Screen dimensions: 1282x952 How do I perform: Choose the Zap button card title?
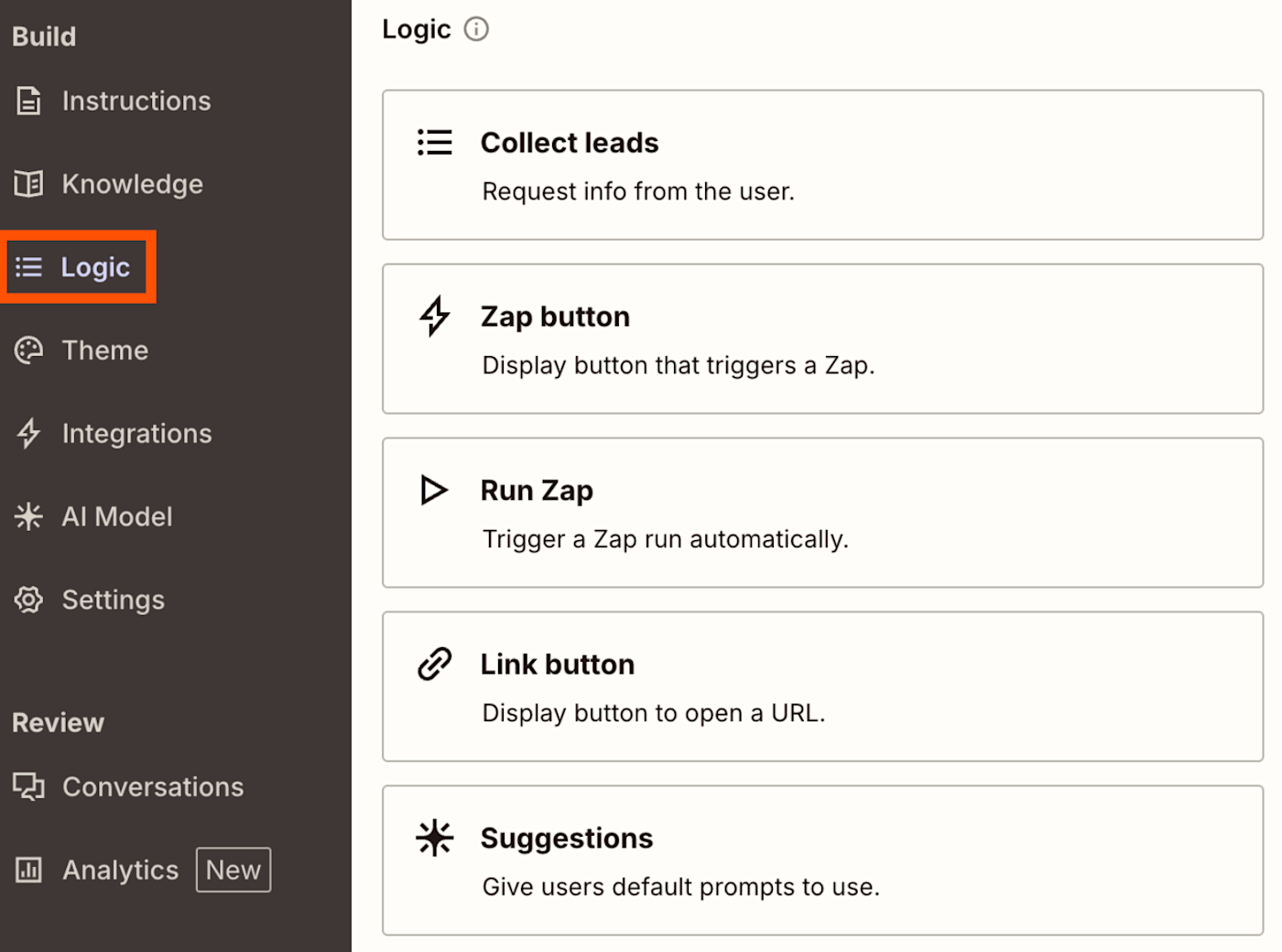point(556,317)
